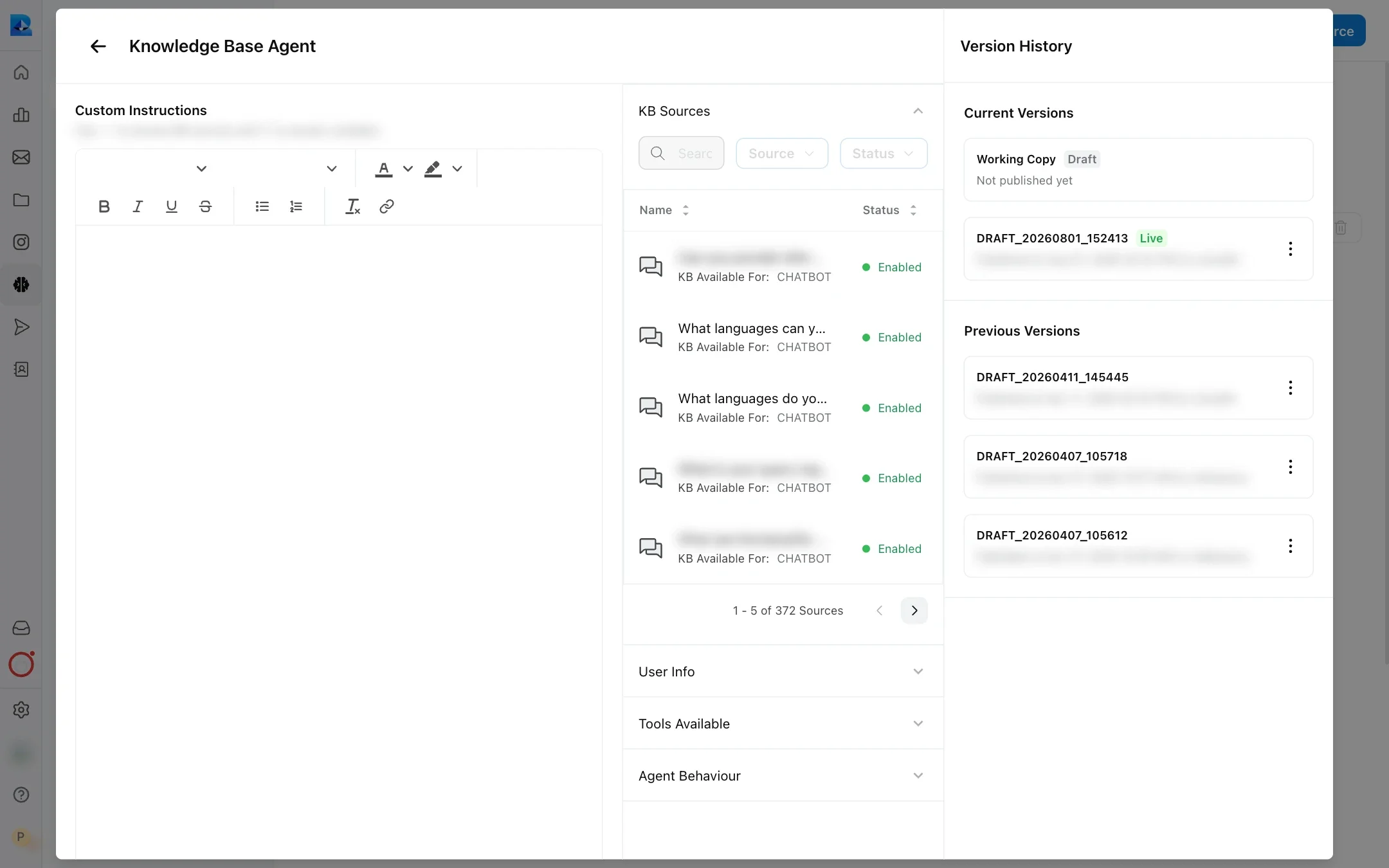Open options menu for DRAFT_20260407_105612
The height and width of the screenshot is (868, 1389).
1290,546
